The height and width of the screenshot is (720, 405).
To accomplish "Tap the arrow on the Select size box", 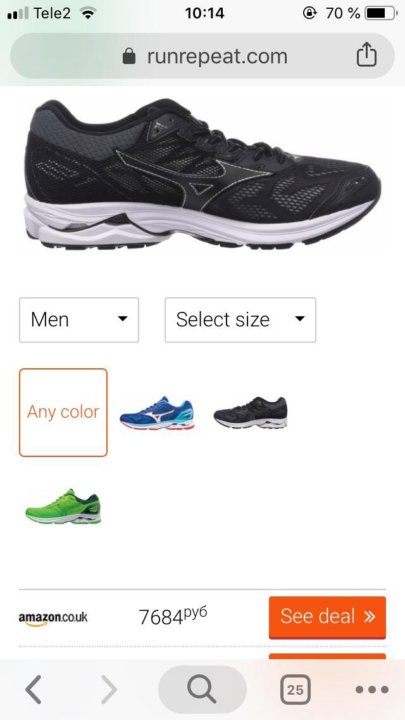I will pos(300,319).
